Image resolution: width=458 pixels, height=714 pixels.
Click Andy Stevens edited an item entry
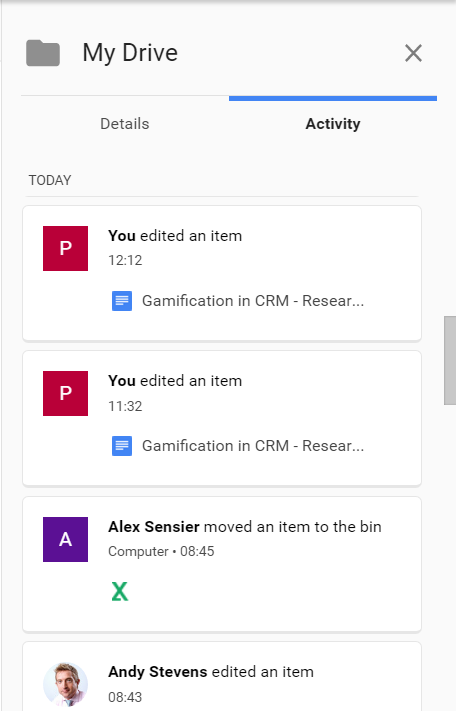pos(222,678)
